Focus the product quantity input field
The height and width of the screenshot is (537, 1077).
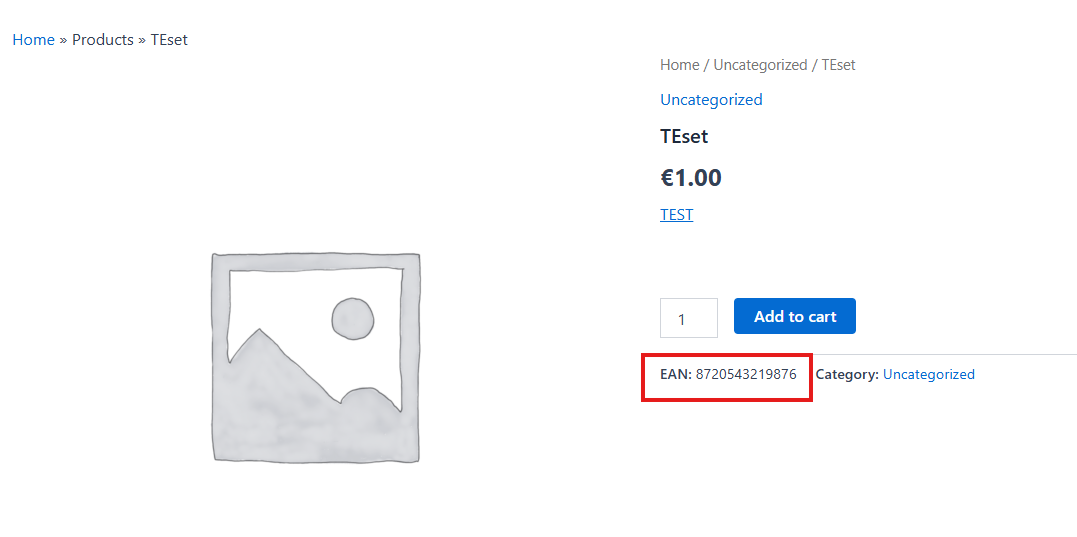[x=689, y=318]
